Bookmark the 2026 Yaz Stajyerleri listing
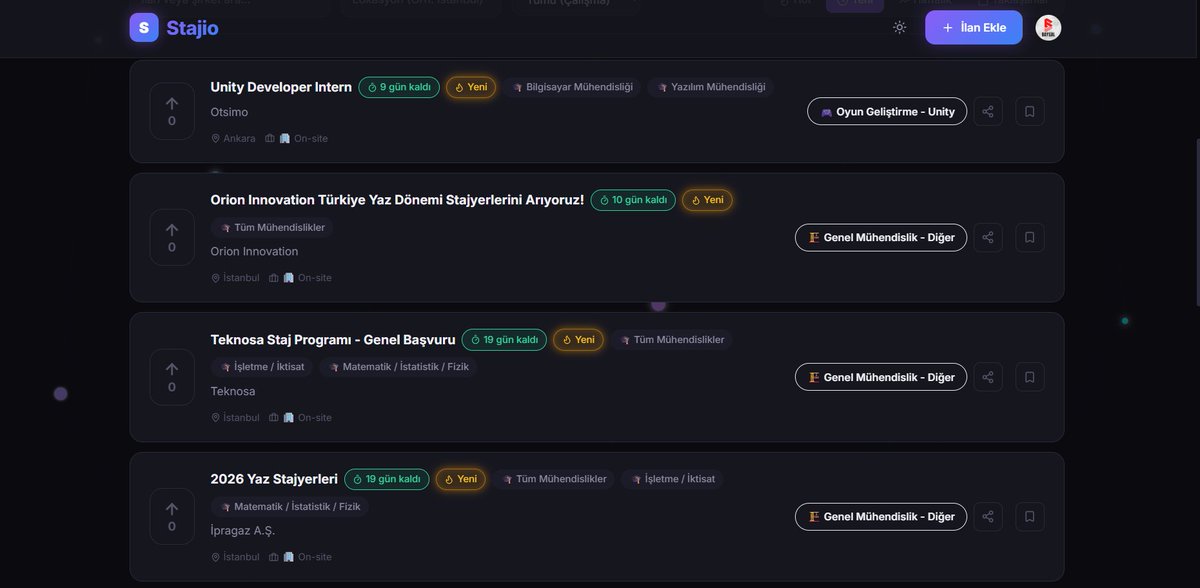Viewport: 1200px width, 588px height. [1030, 516]
